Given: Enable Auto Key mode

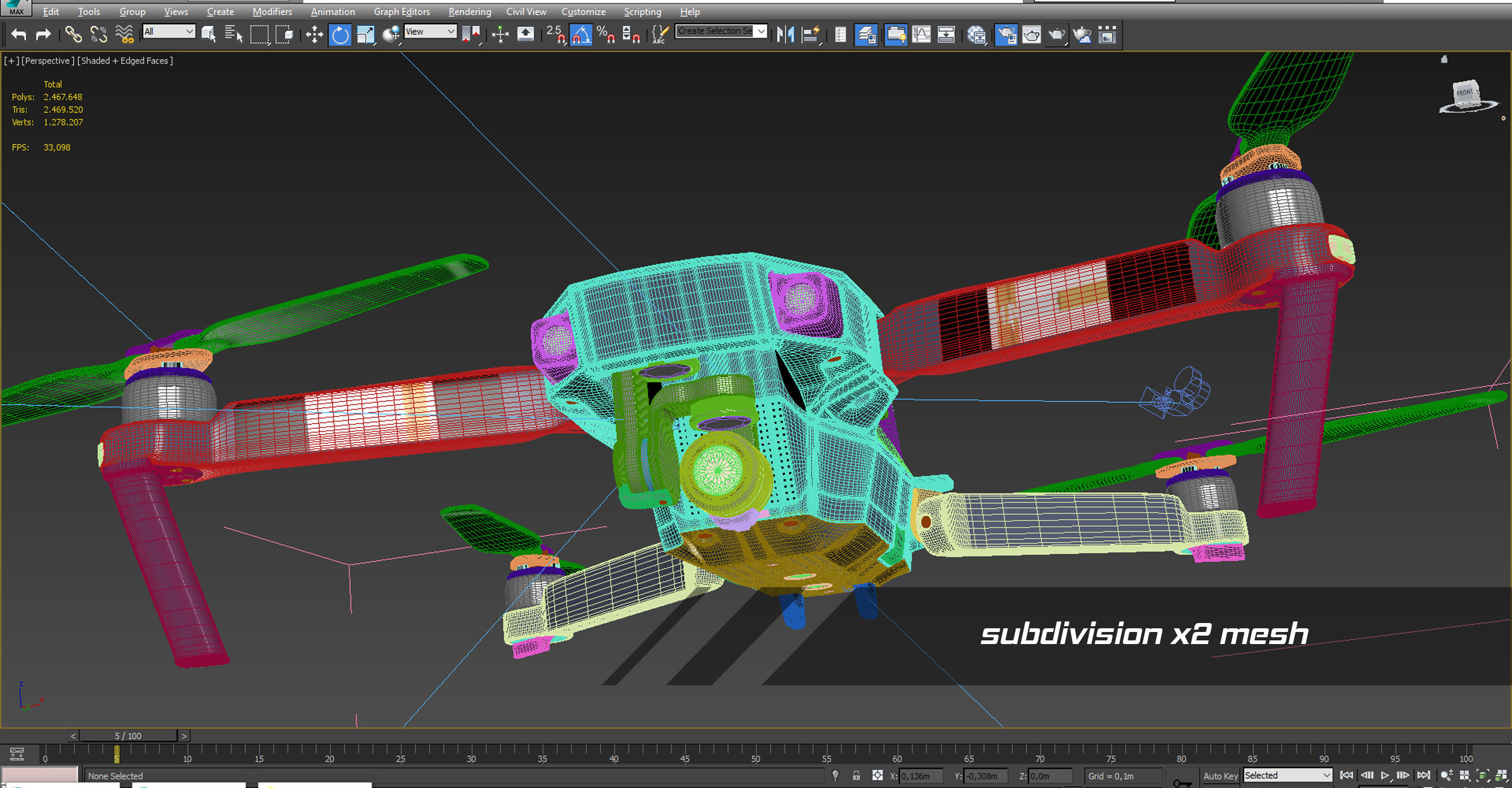Looking at the screenshot, I should click(x=1220, y=776).
